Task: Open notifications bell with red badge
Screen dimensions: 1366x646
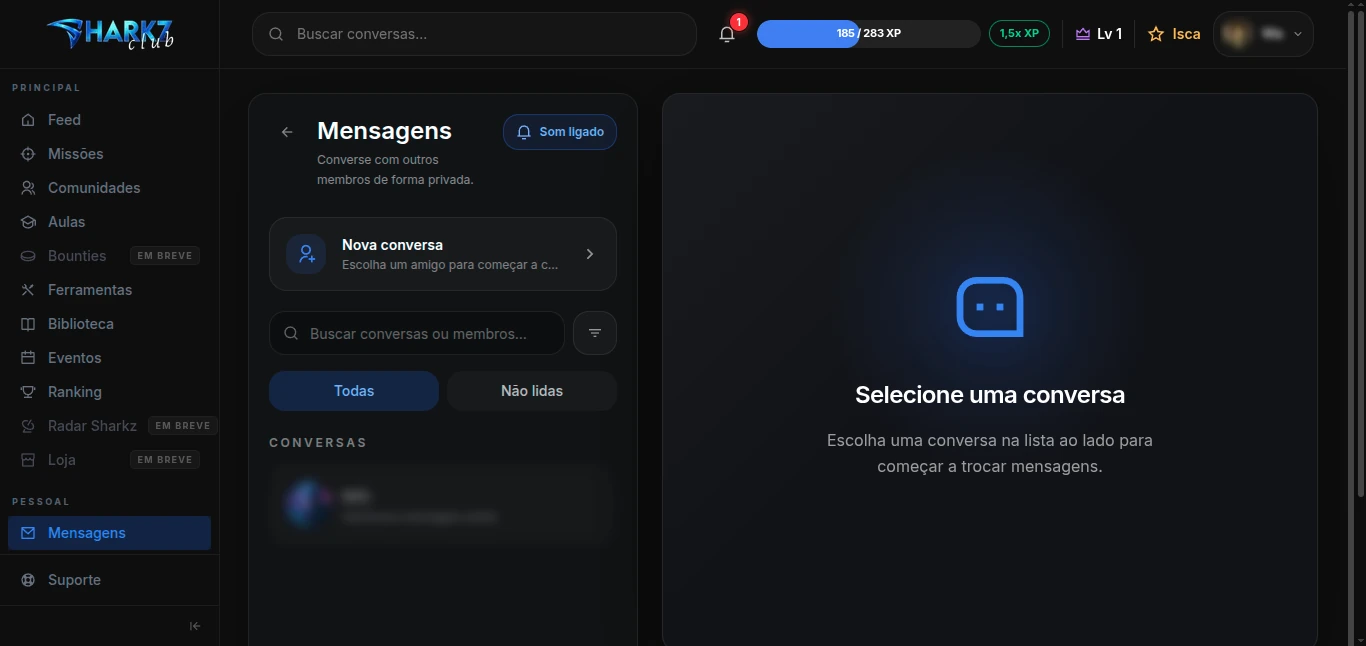Action: click(728, 33)
